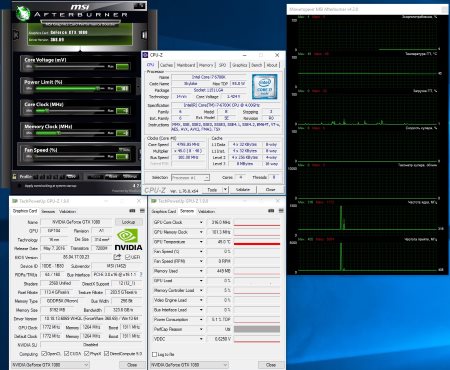Open the Fan Speed (RPM) sensor dropdown

point(201,261)
